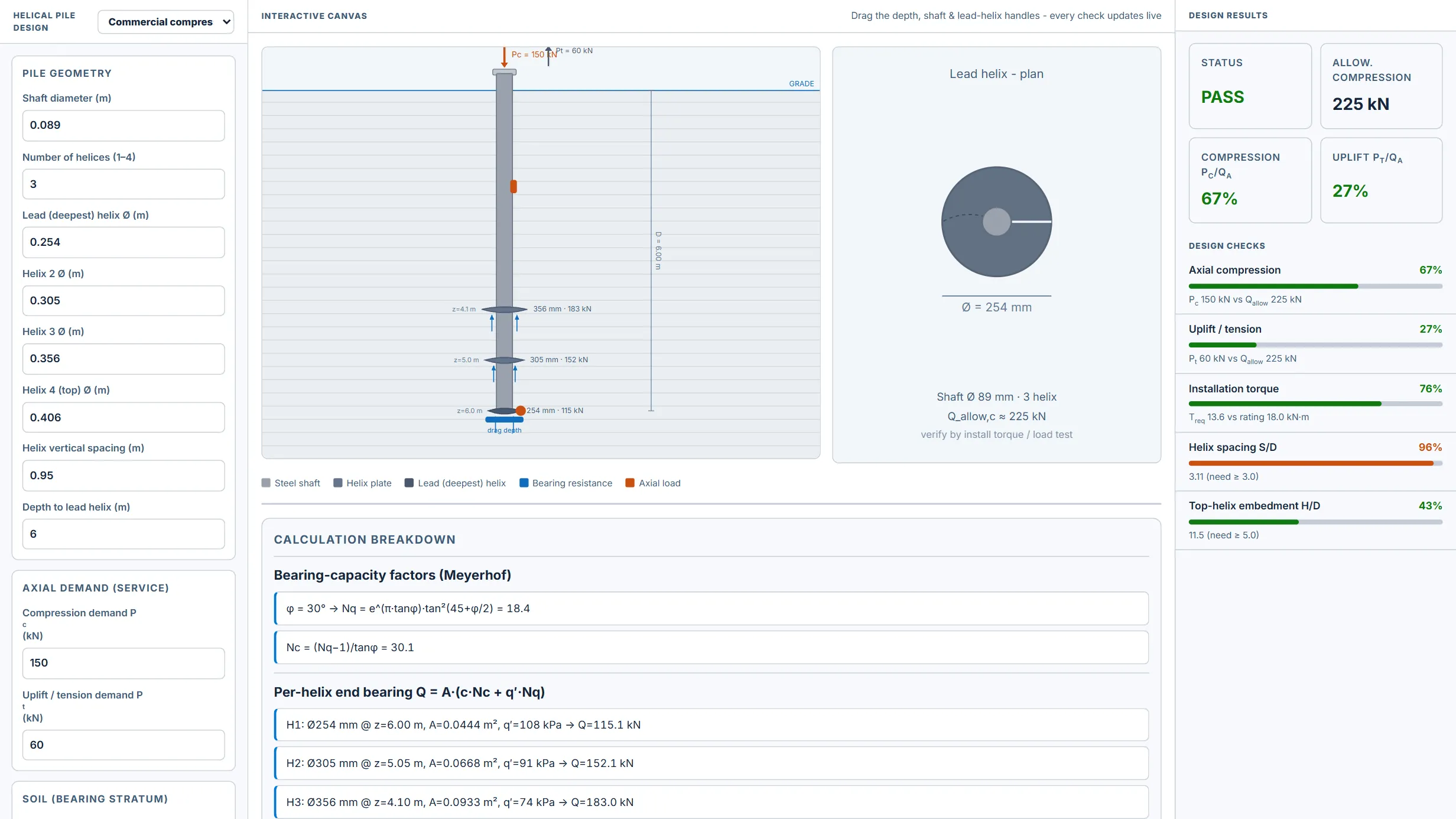Click the Axial load legend swatch

click(630, 483)
